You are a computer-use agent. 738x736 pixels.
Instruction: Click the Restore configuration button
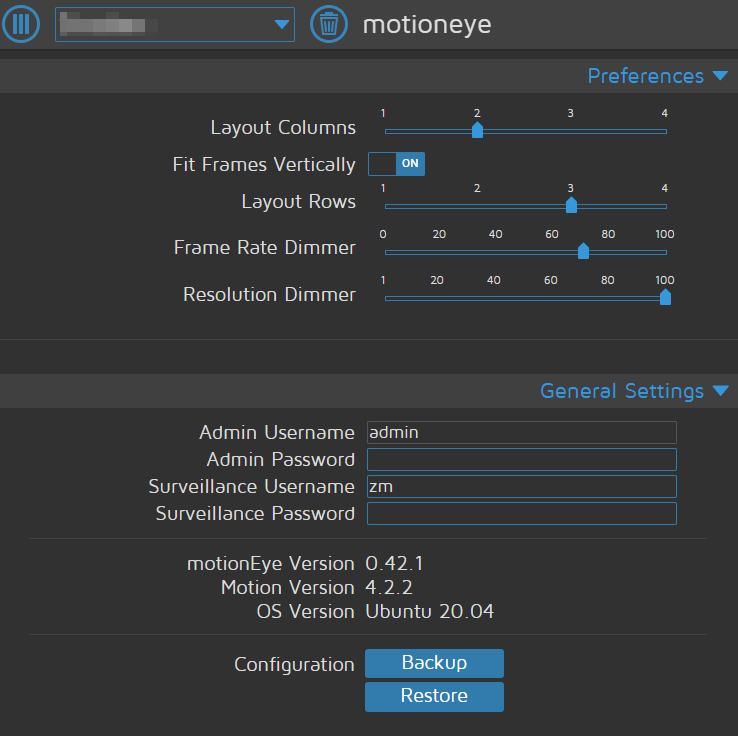[434, 696]
